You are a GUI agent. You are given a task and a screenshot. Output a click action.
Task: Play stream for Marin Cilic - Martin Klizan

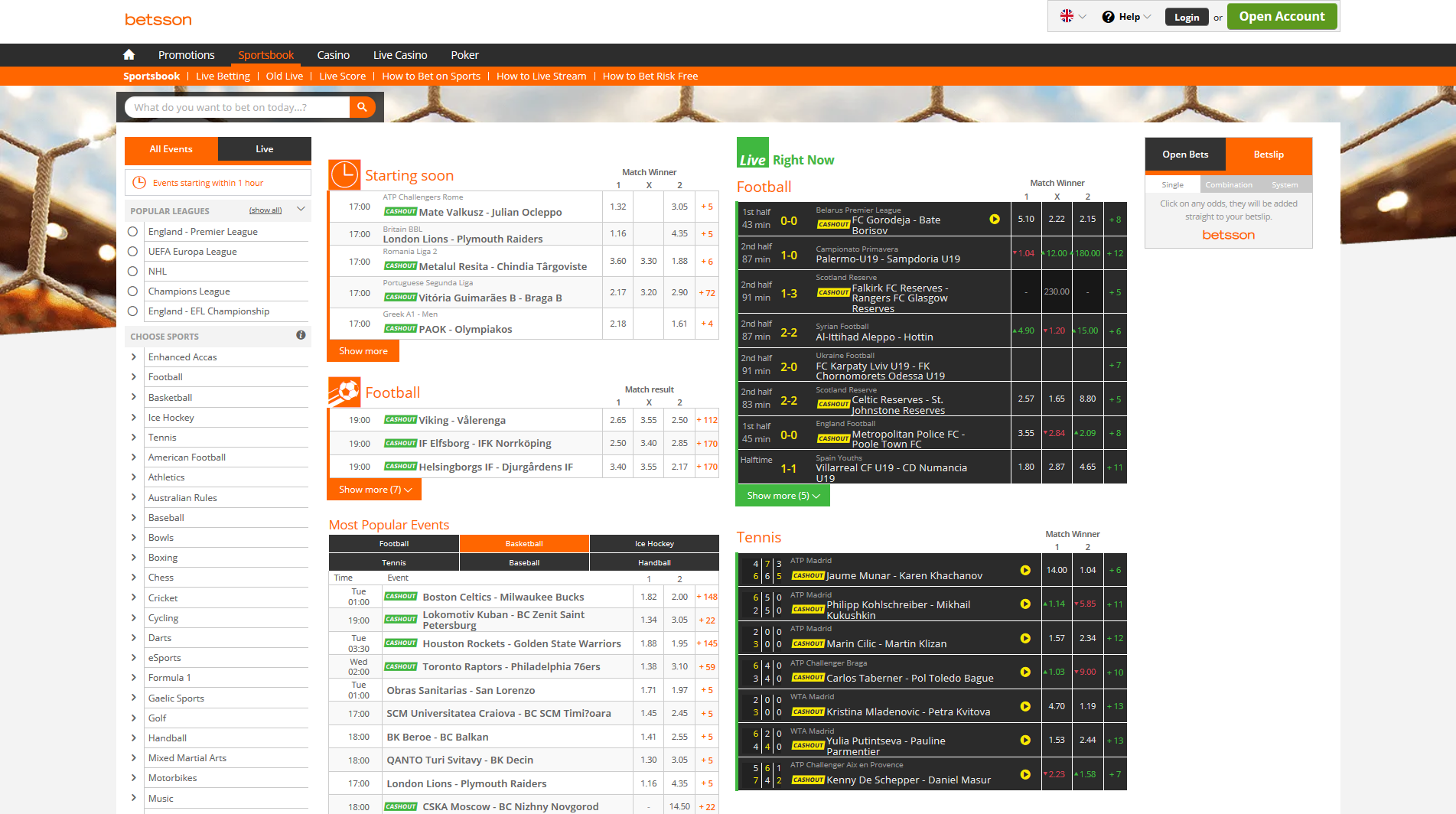(x=1025, y=639)
